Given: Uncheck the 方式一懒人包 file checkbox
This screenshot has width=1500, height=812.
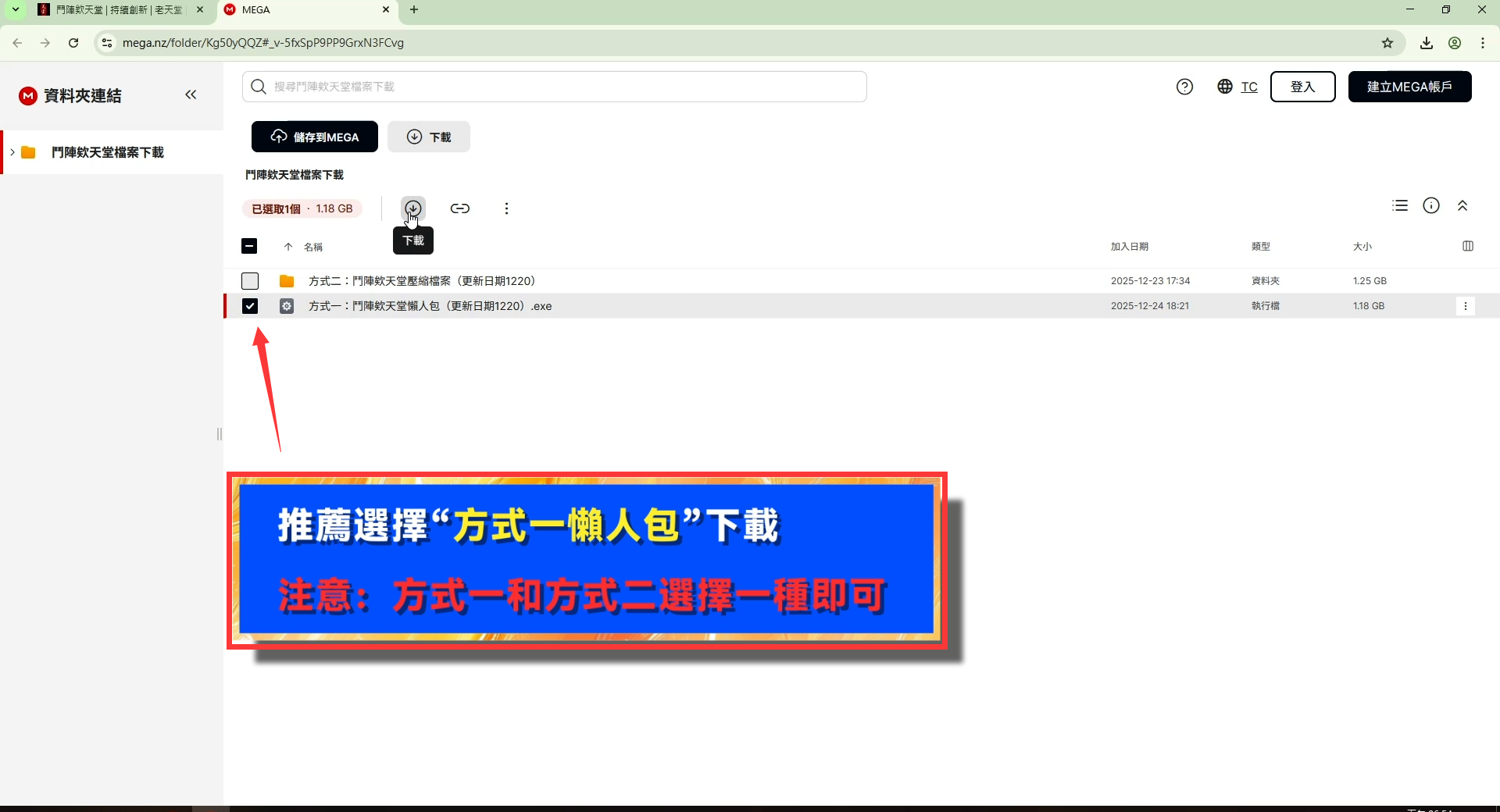Looking at the screenshot, I should 249,306.
